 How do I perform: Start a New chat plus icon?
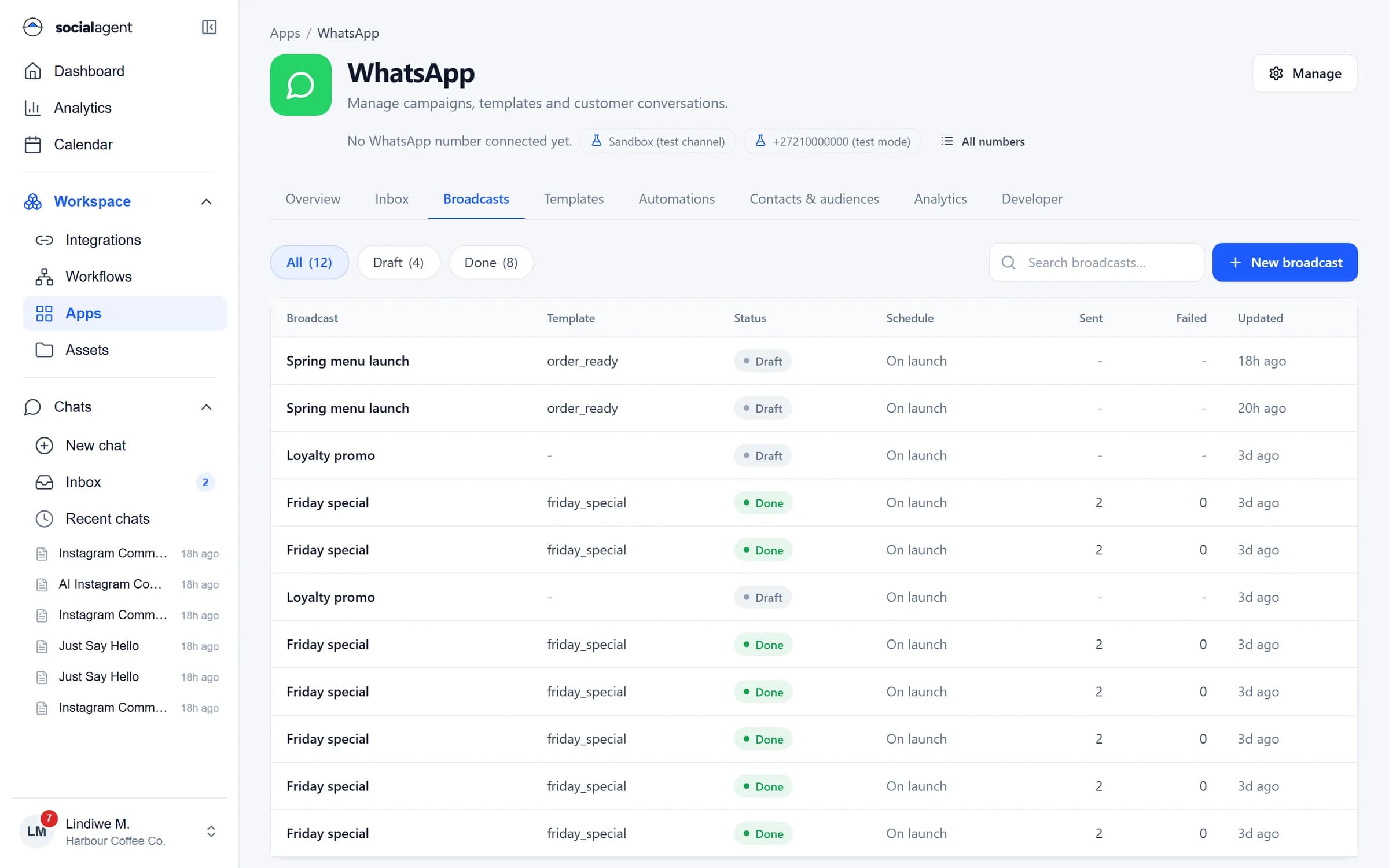tap(45, 446)
